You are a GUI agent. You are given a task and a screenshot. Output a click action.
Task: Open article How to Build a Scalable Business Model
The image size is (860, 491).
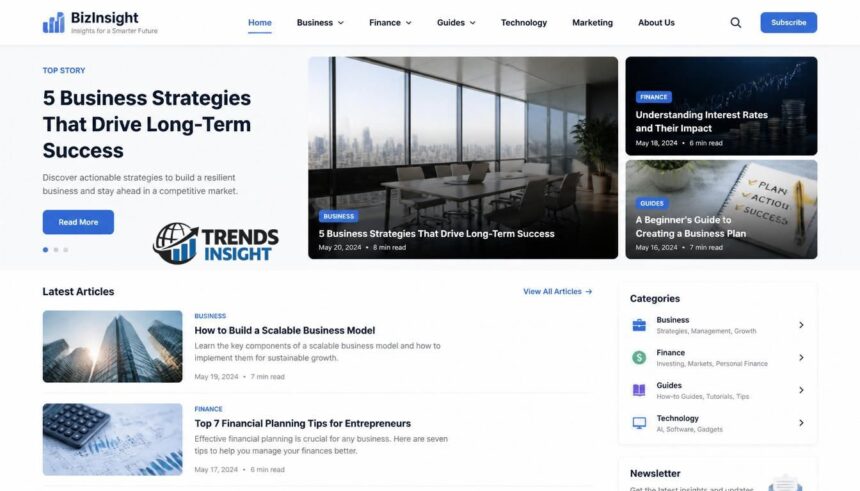click(285, 330)
